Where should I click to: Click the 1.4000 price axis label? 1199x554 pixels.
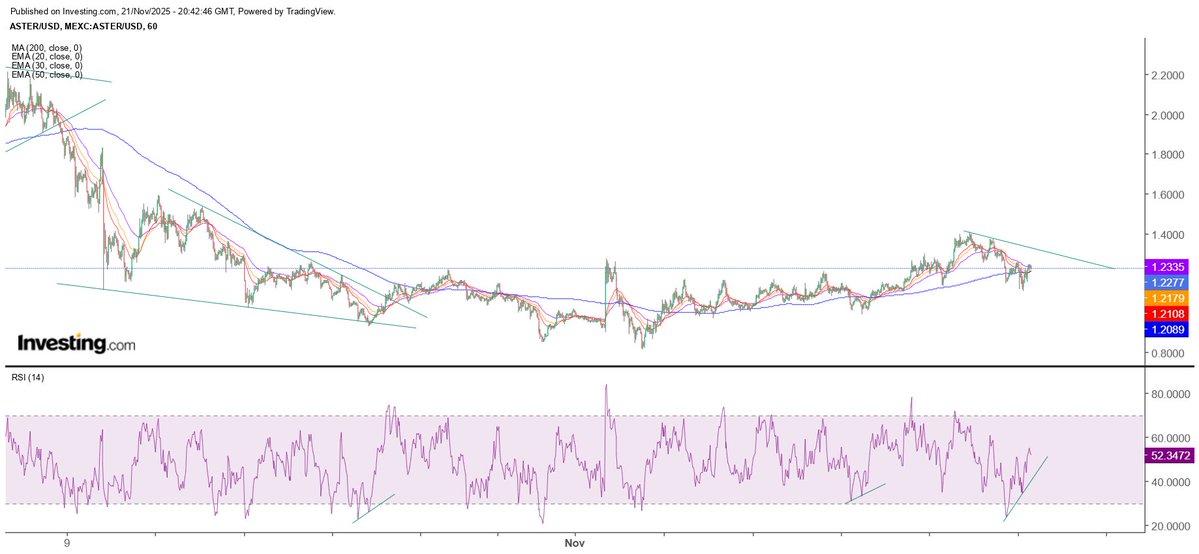[x=1168, y=235]
